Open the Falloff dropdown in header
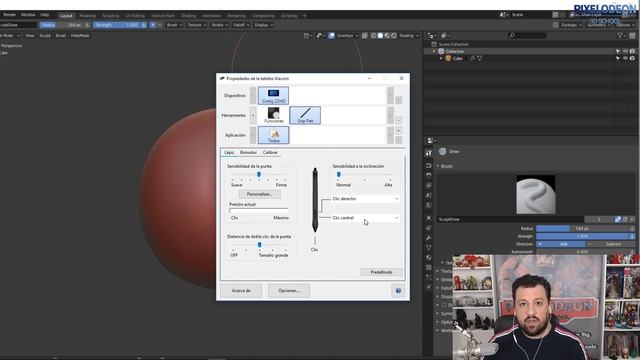The width and height of the screenshot is (640, 360). click(241, 25)
